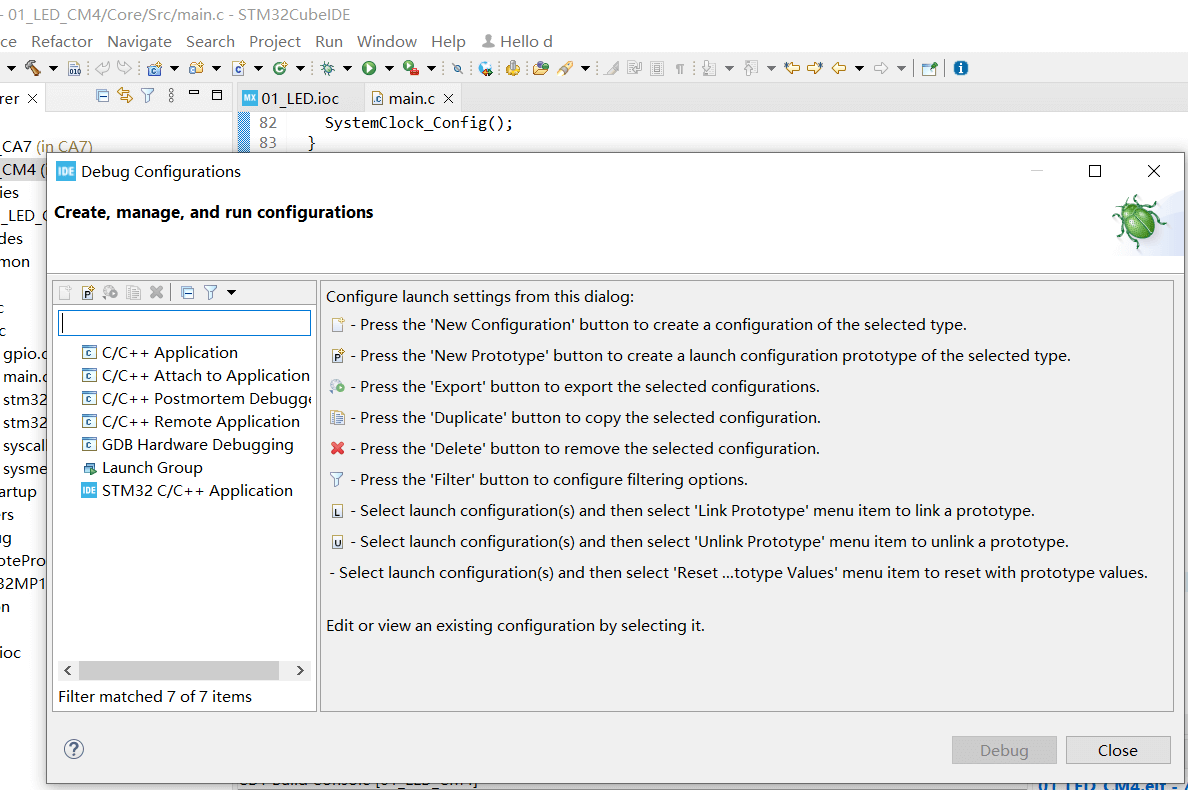The image size is (1188, 790).
Task: Click the Build hammer icon in main toolbar
Action: [33, 68]
